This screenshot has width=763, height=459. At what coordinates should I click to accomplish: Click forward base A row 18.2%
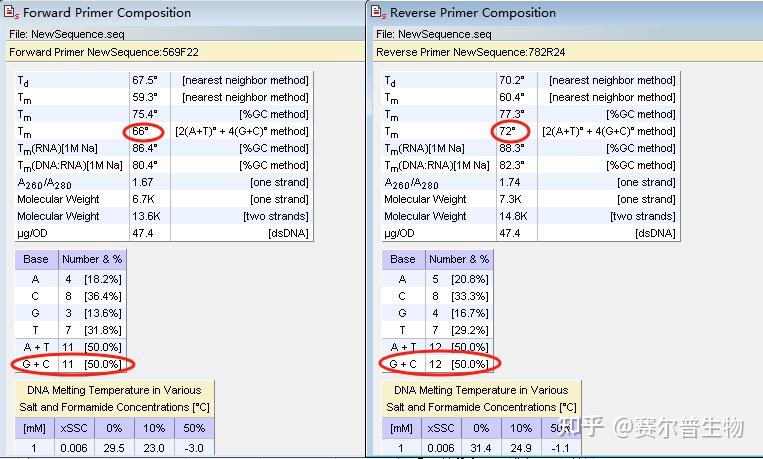pos(71,279)
